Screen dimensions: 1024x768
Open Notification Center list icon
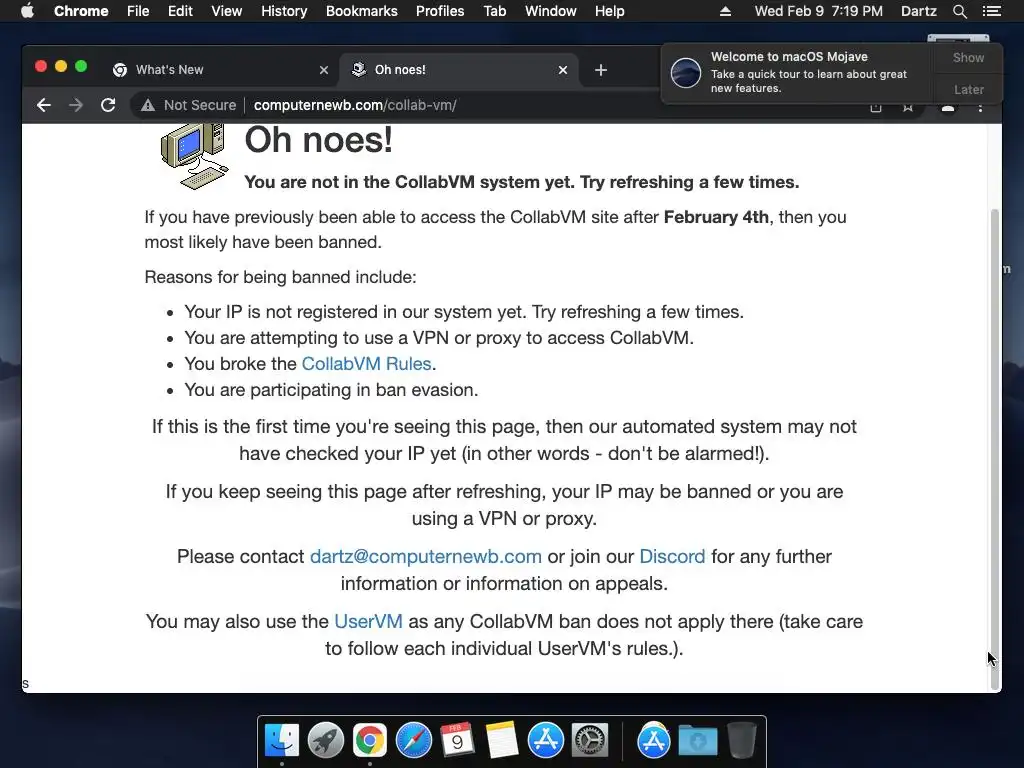991,11
